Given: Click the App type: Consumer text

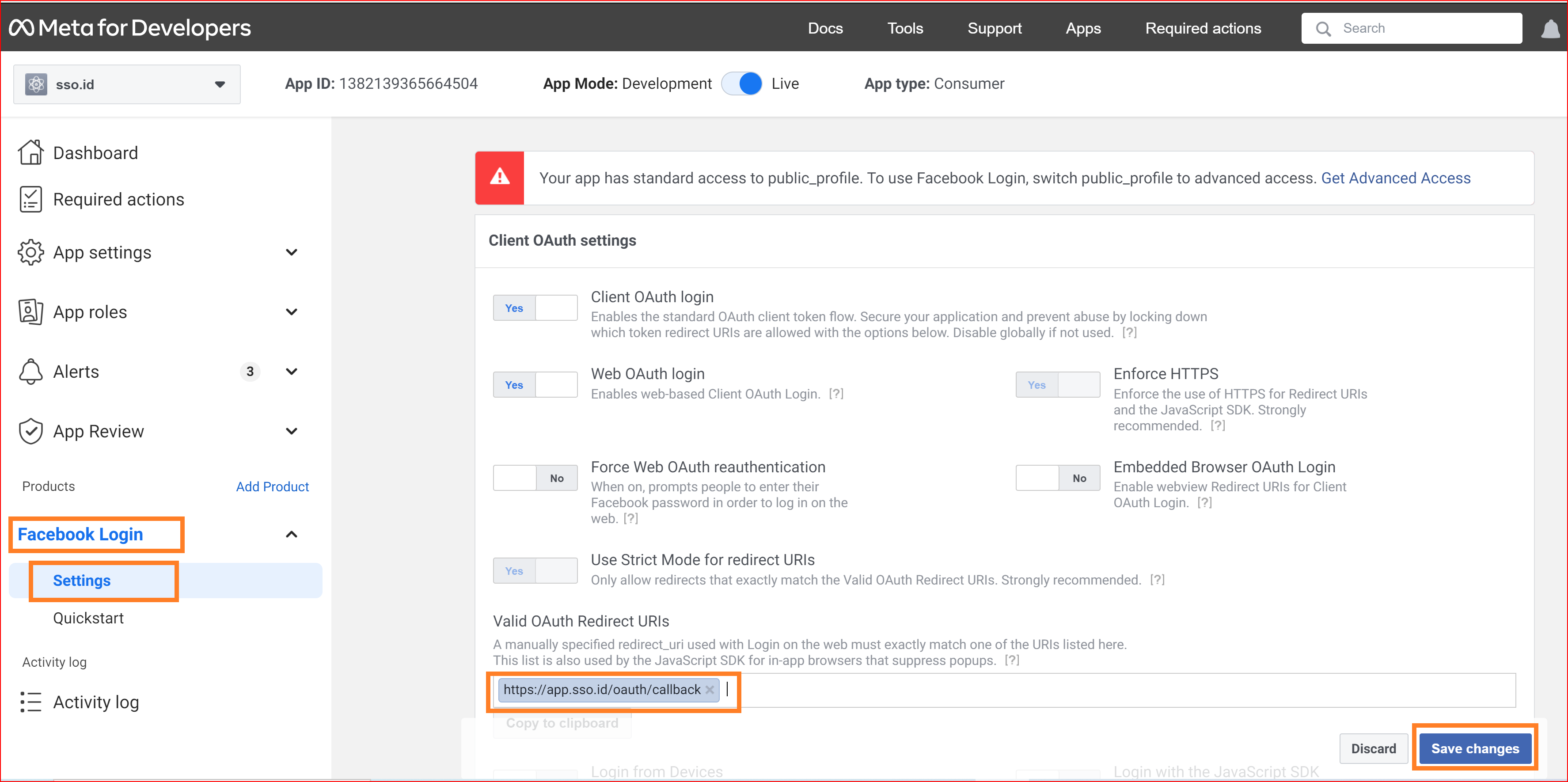Looking at the screenshot, I should pyautogui.click(x=934, y=84).
